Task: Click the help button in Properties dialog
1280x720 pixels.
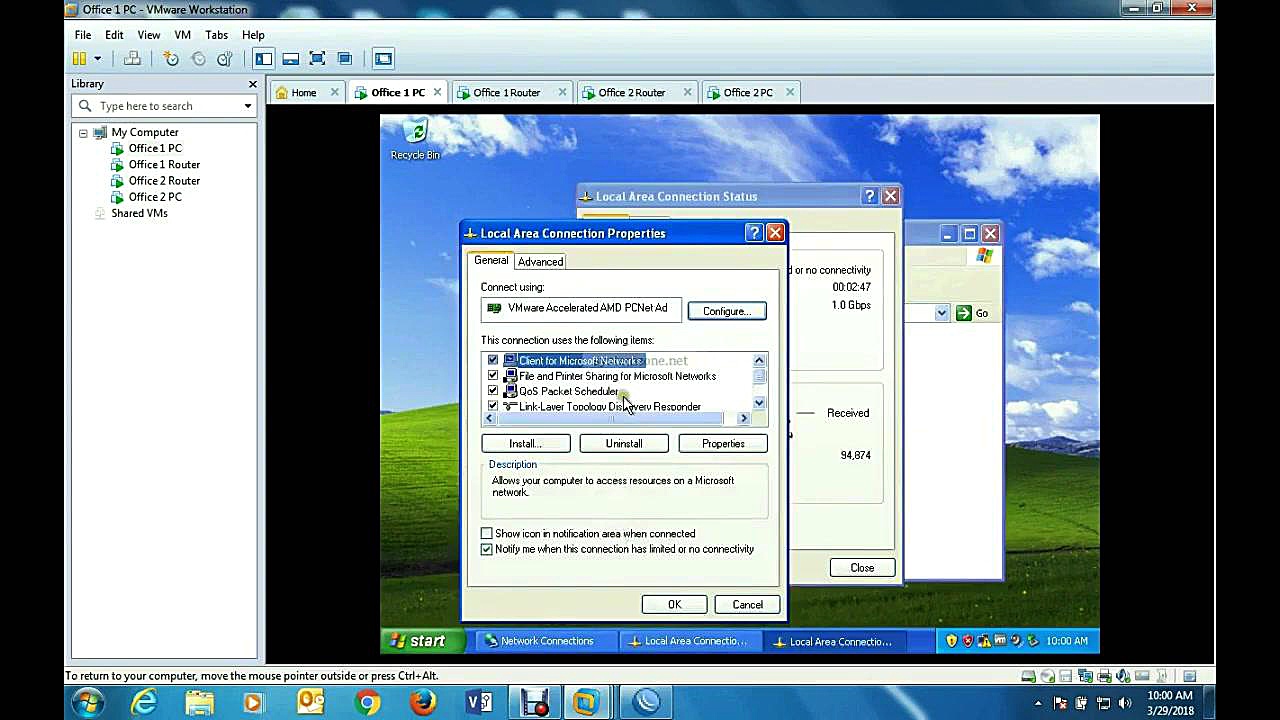Action: pyautogui.click(x=754, y=233)
